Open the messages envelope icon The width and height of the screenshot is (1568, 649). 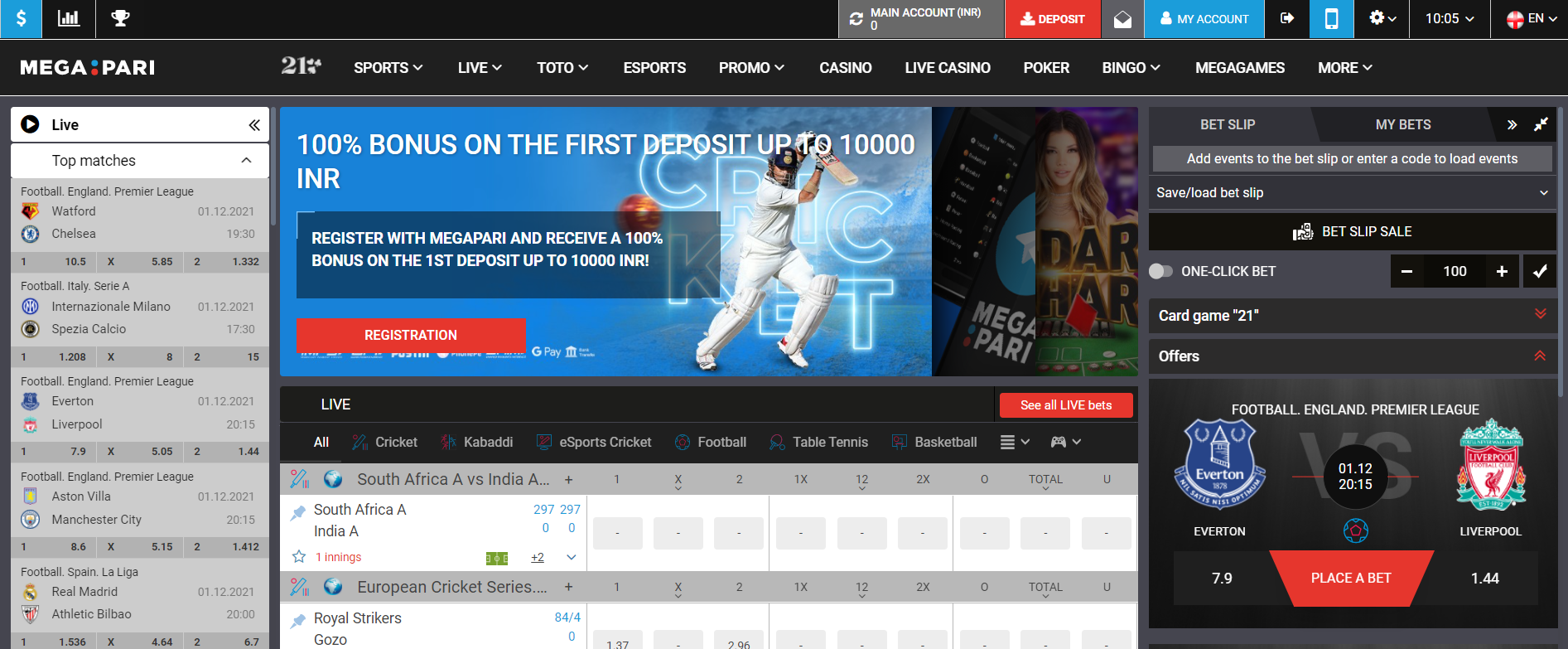(1122, 18)
